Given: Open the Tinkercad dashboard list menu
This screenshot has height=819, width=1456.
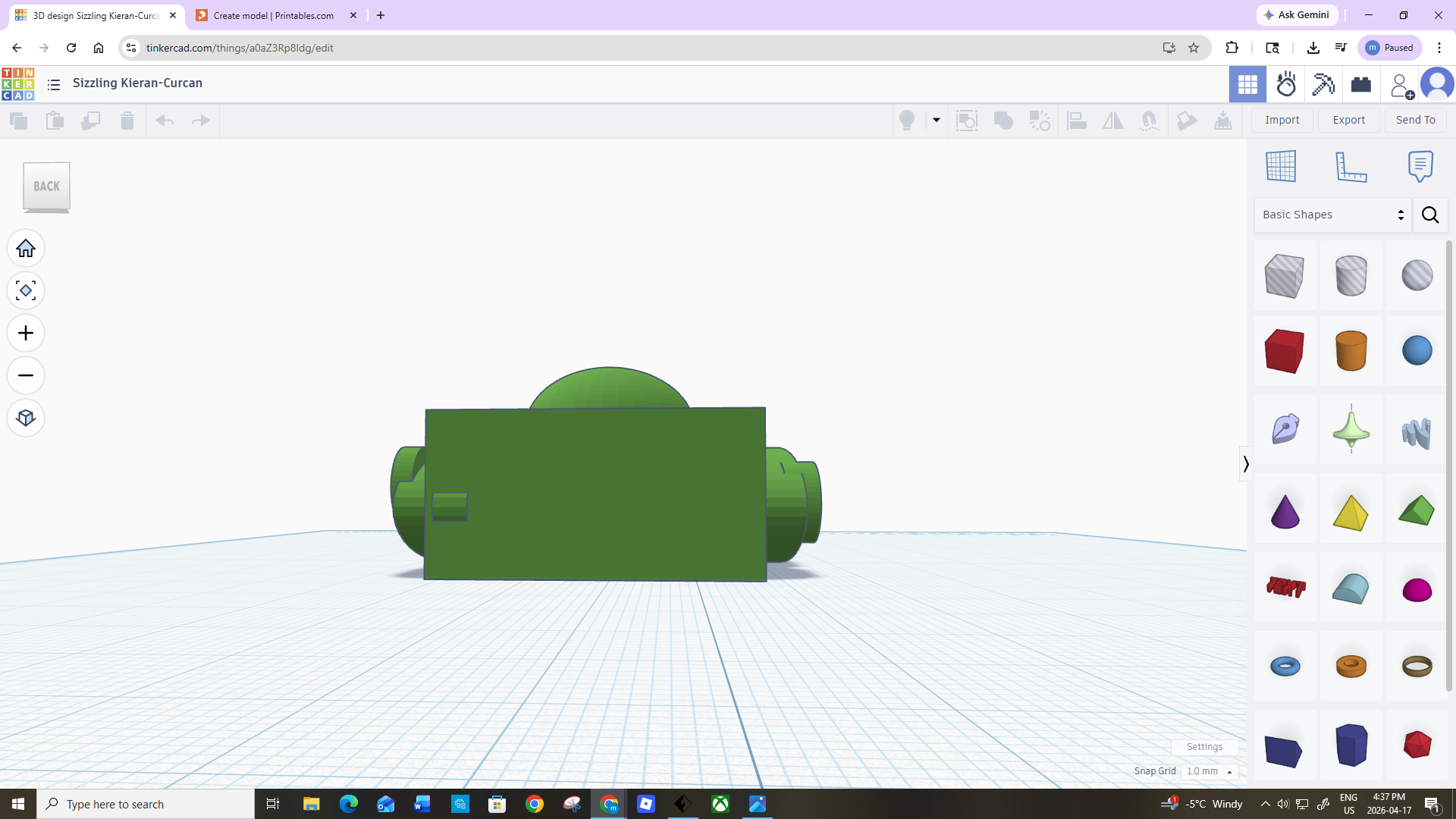Looking at the screenshot, I should coord(54,84).
